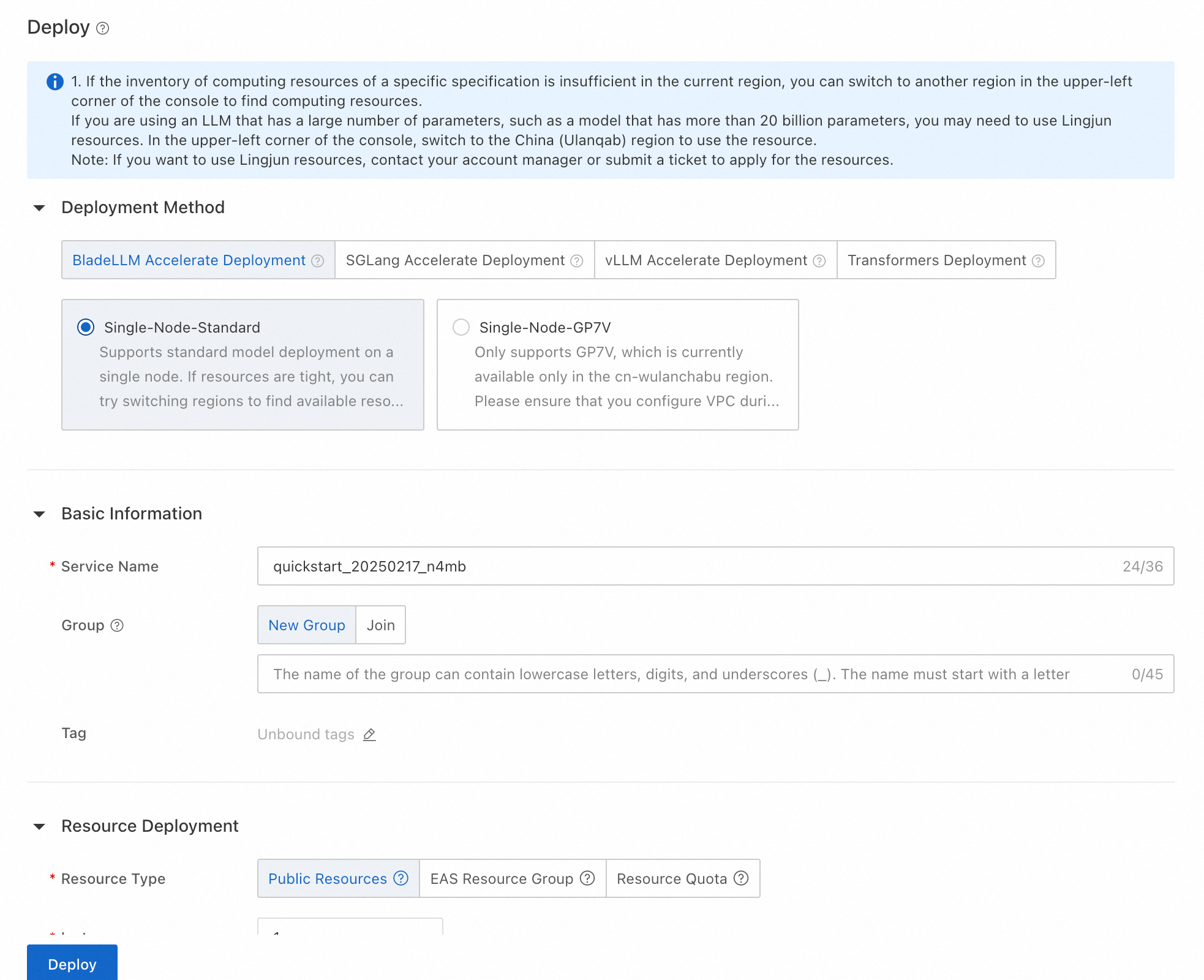Image resolution: width=1204 pixels, height=980 pixels.
Task: Switch to SGLang Accelerate Deployment tab
Action: point(465,260)
